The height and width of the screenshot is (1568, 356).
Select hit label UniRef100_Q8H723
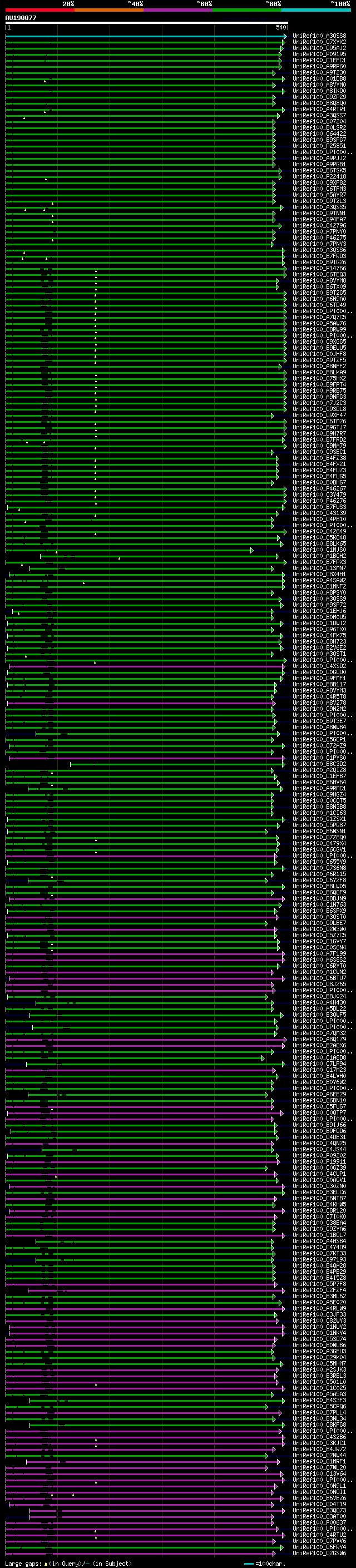[319, 641]
